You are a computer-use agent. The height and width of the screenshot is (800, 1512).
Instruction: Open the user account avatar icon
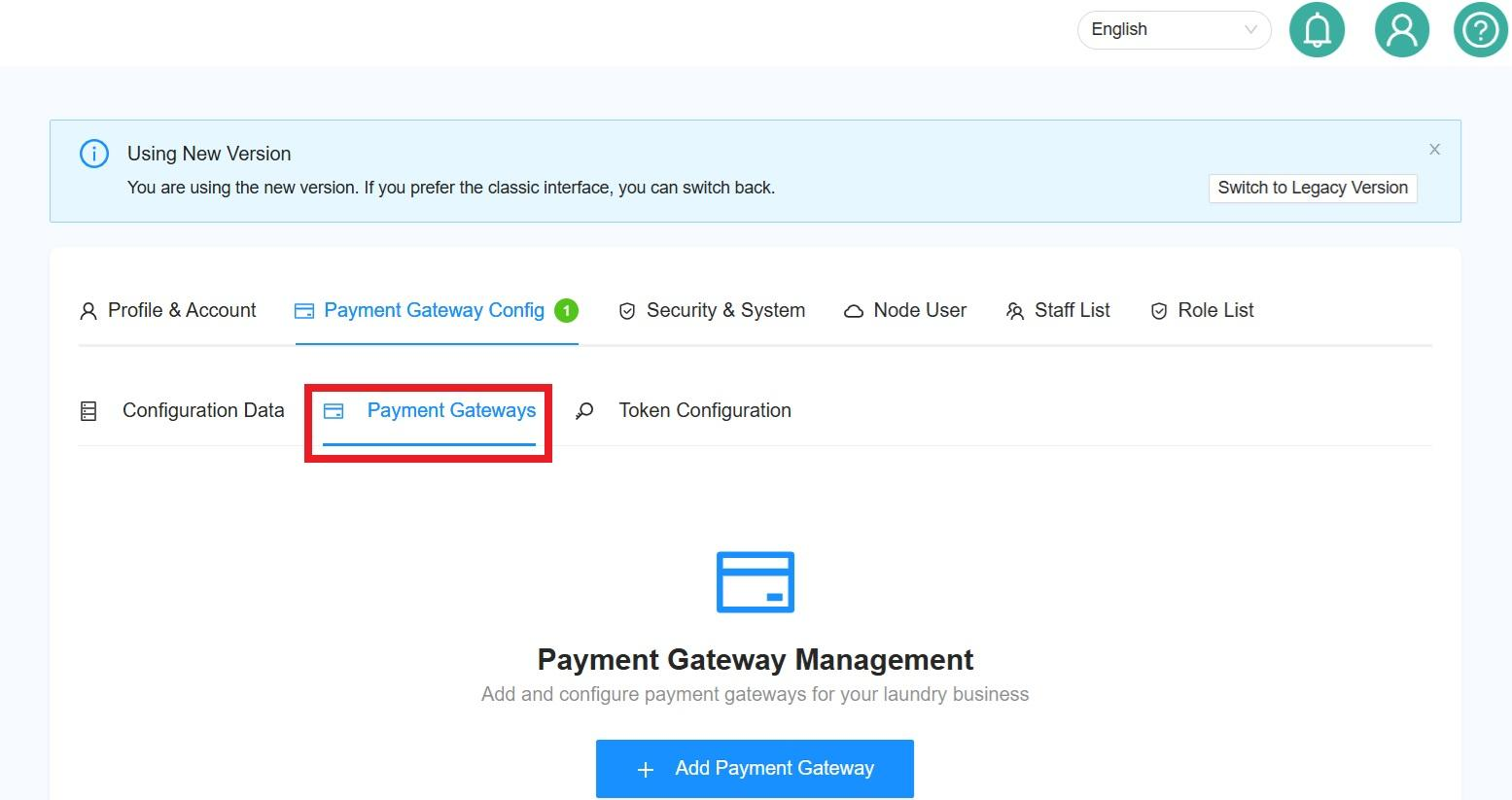pos(1401,30)
